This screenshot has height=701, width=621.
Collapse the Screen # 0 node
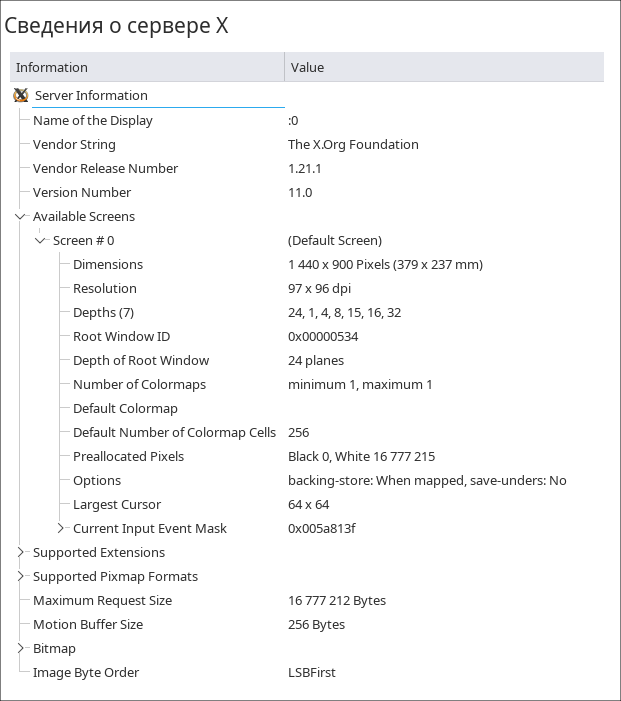point(41,240)
